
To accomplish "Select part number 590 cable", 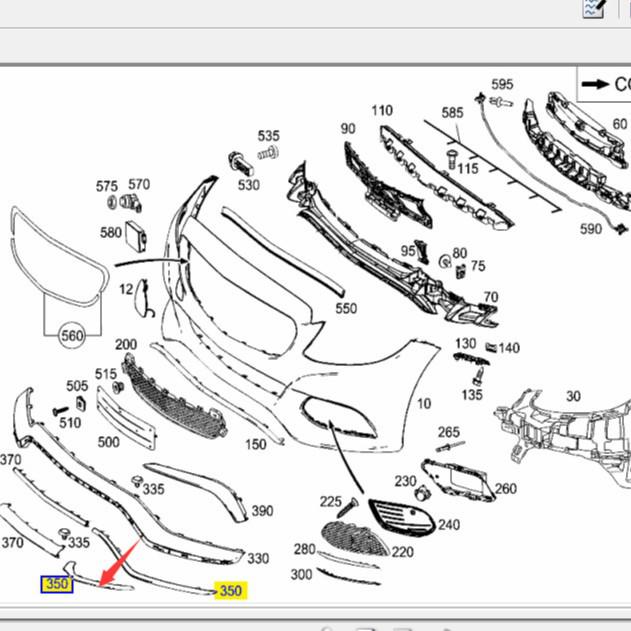I will tap(591, 229).
